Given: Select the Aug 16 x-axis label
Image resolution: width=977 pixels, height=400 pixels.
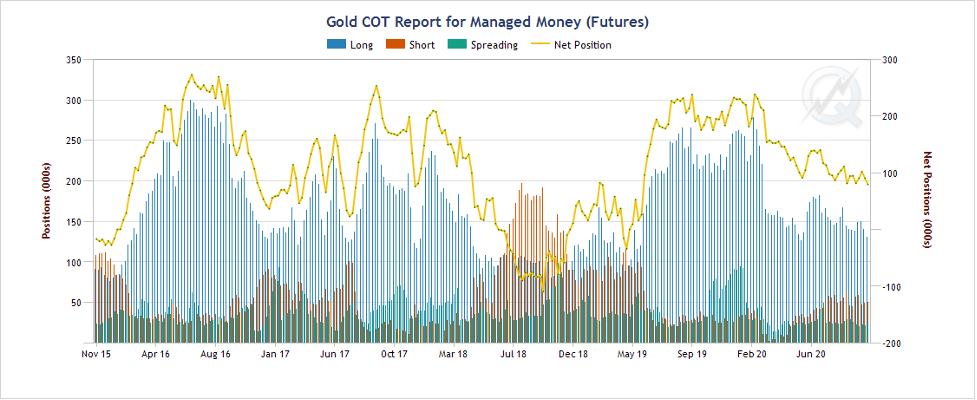Looking at the screenshot, I should click(x=215, y=353).
